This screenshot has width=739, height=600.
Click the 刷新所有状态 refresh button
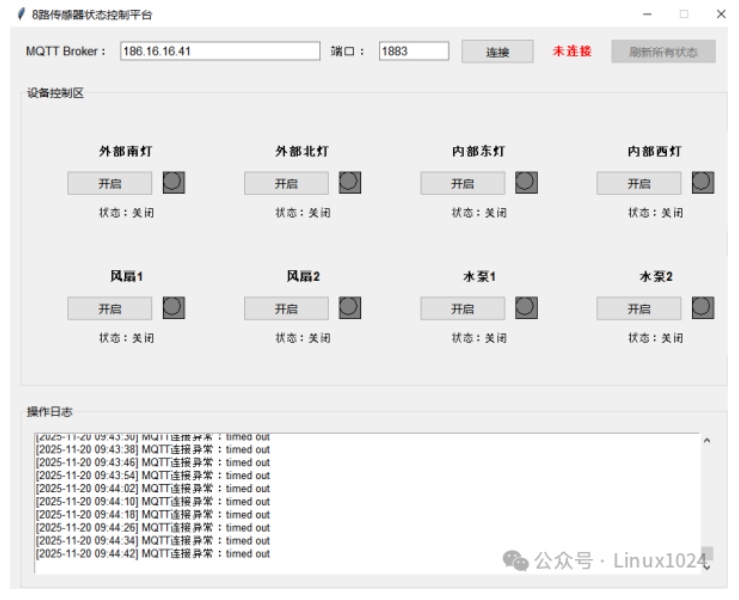[x=663, y=52]
